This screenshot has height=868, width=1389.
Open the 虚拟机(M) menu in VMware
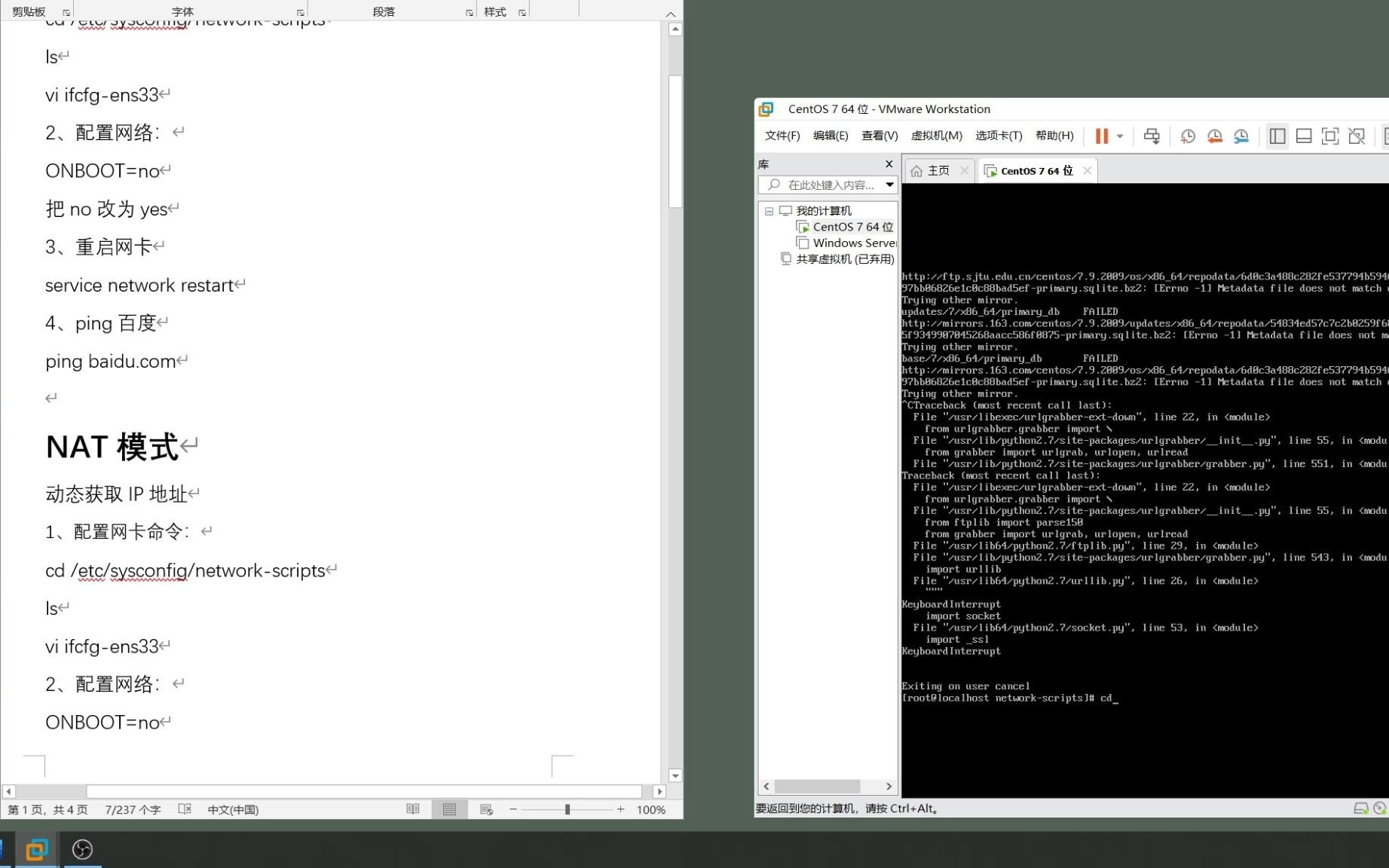click(937, 136)
